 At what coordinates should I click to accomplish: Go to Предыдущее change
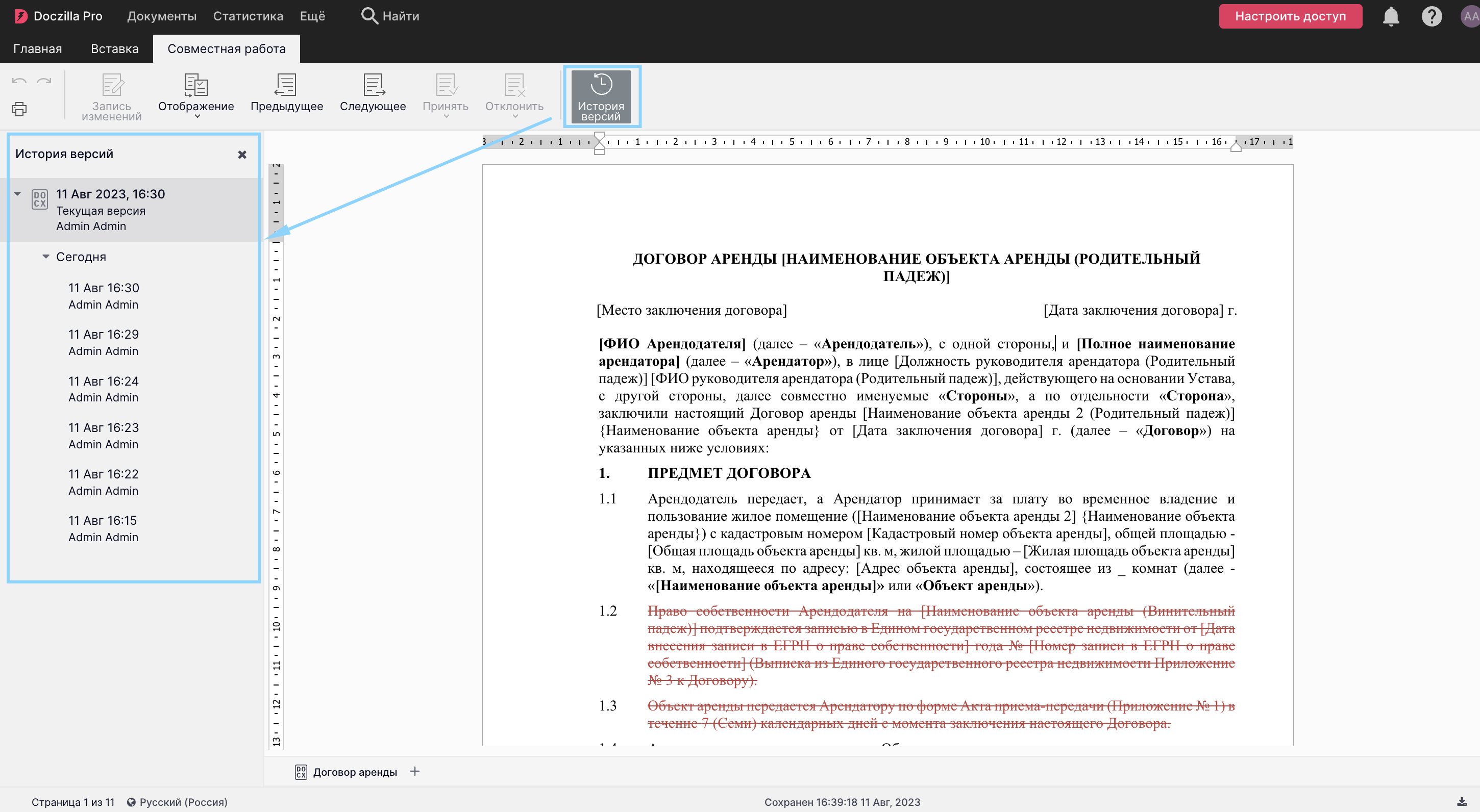pos(287,92)
